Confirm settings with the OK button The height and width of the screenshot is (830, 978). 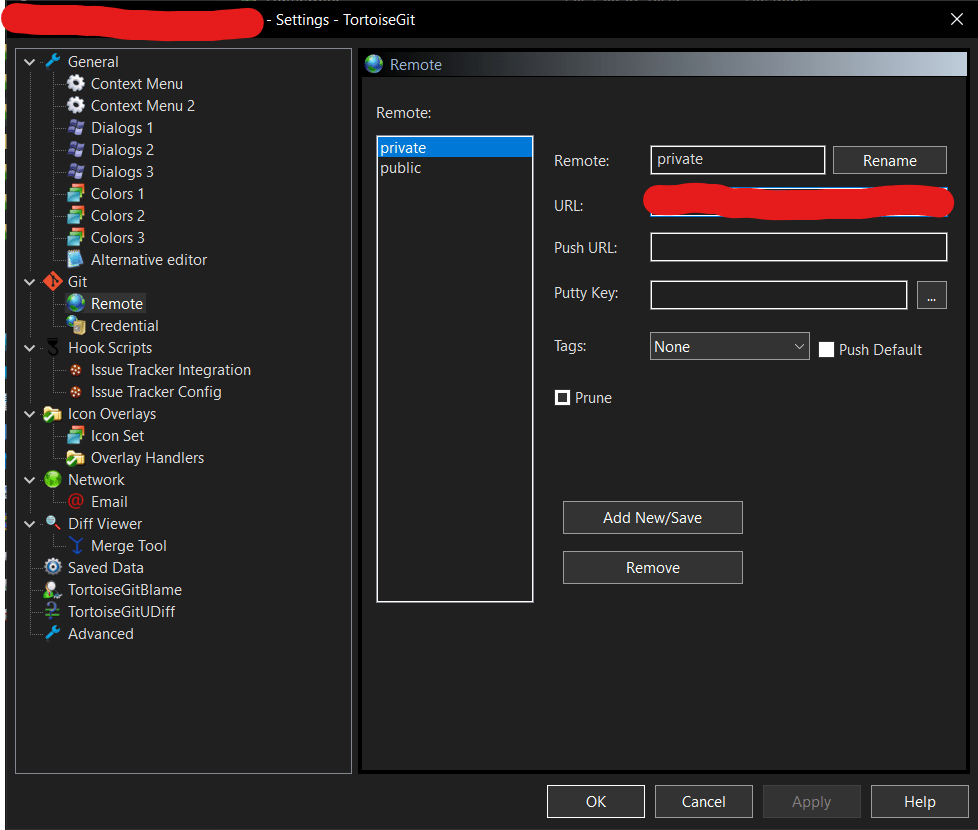pyautogui.click(x=596, y=801)
